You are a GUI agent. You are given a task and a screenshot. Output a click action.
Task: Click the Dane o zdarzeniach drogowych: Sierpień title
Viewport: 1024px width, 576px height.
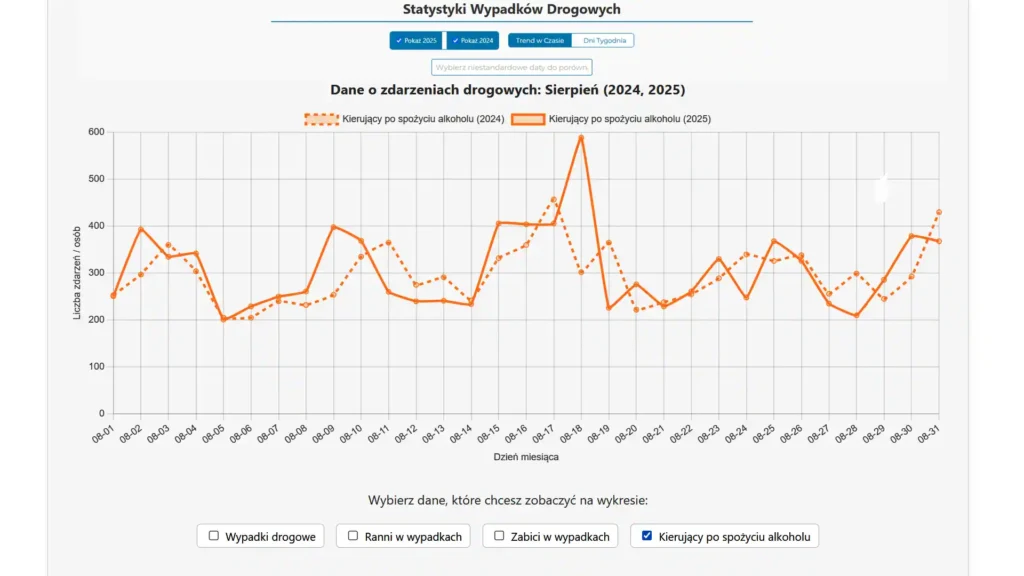click(507, 89)
